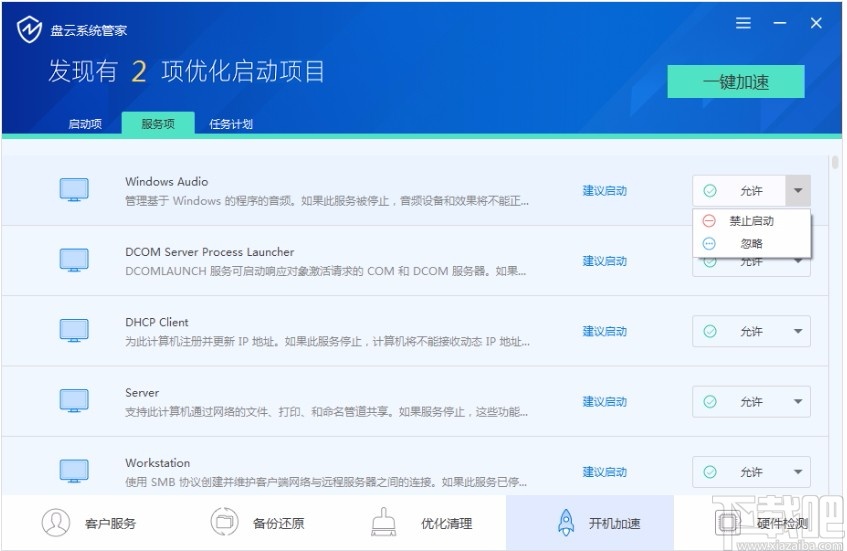Viewport: 847px width, 551px height.
Task: Click 建议启动 link for Workstation
Action: pos(604,472)
